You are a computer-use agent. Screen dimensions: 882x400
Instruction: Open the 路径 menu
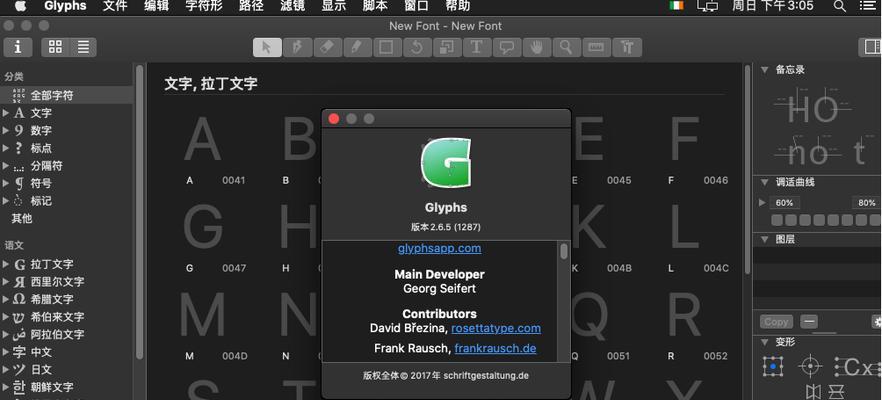click(251, 6)
